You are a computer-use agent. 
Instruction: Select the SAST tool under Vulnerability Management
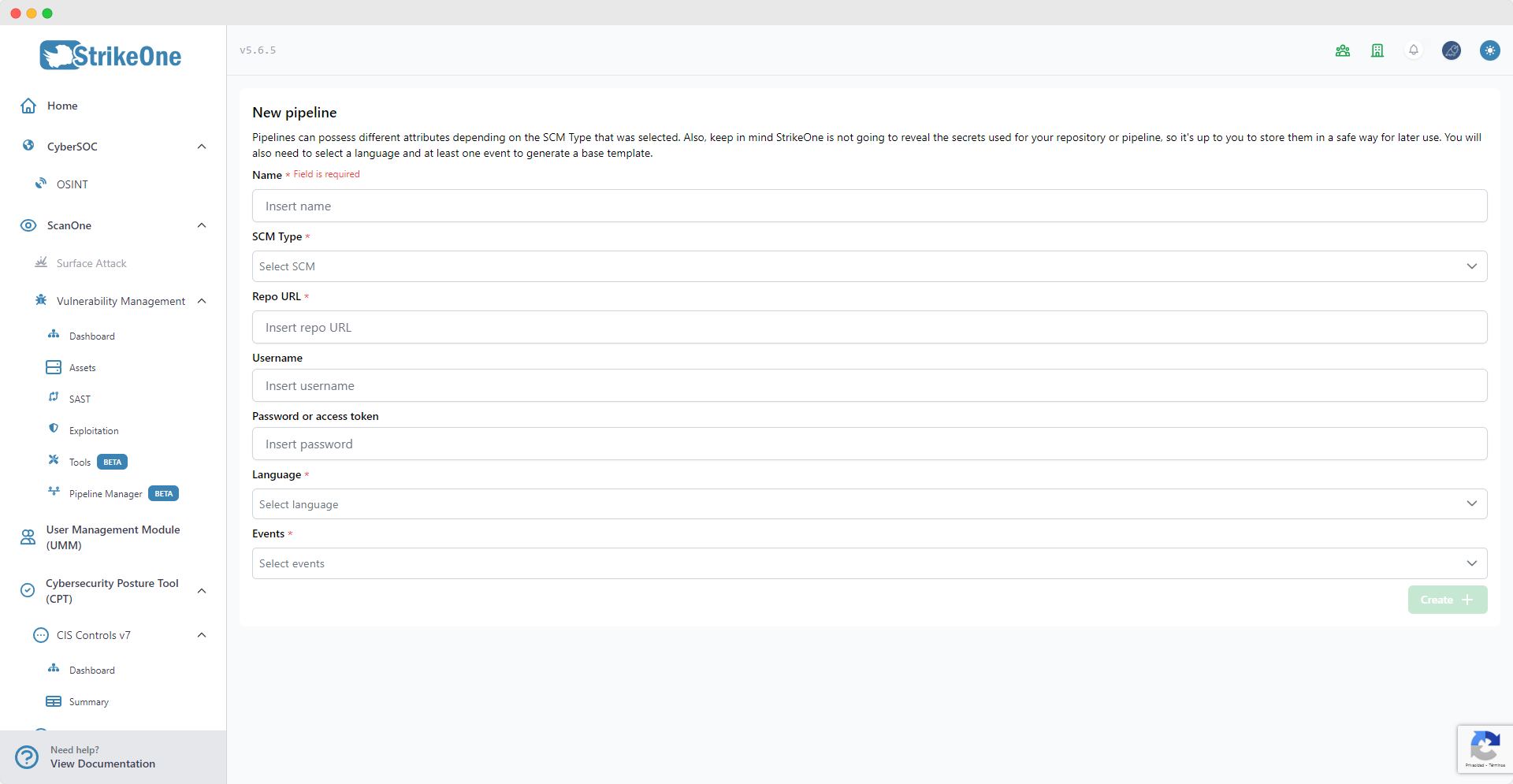point(80,399)
